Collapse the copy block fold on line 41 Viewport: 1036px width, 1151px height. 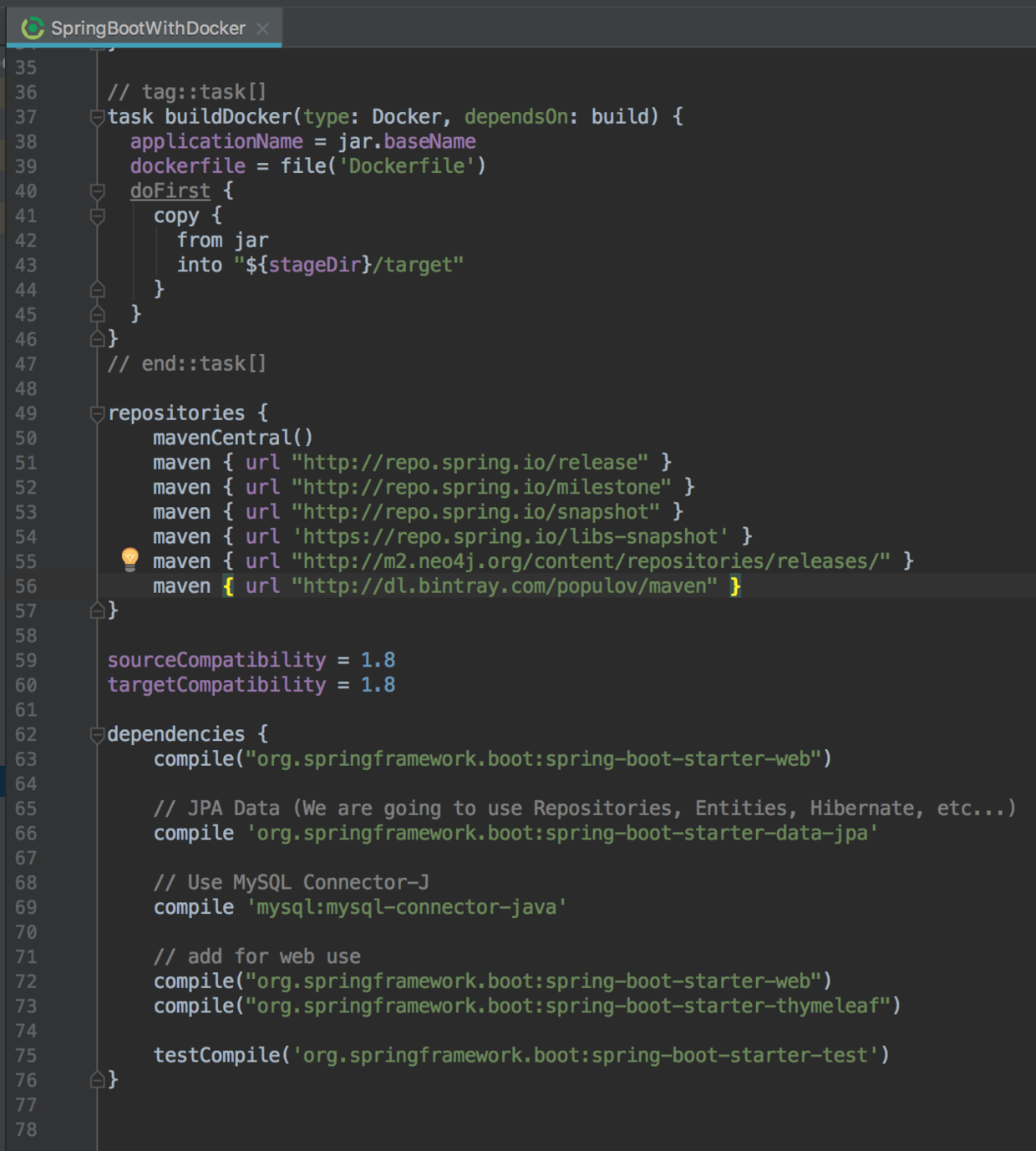[97, 216]
